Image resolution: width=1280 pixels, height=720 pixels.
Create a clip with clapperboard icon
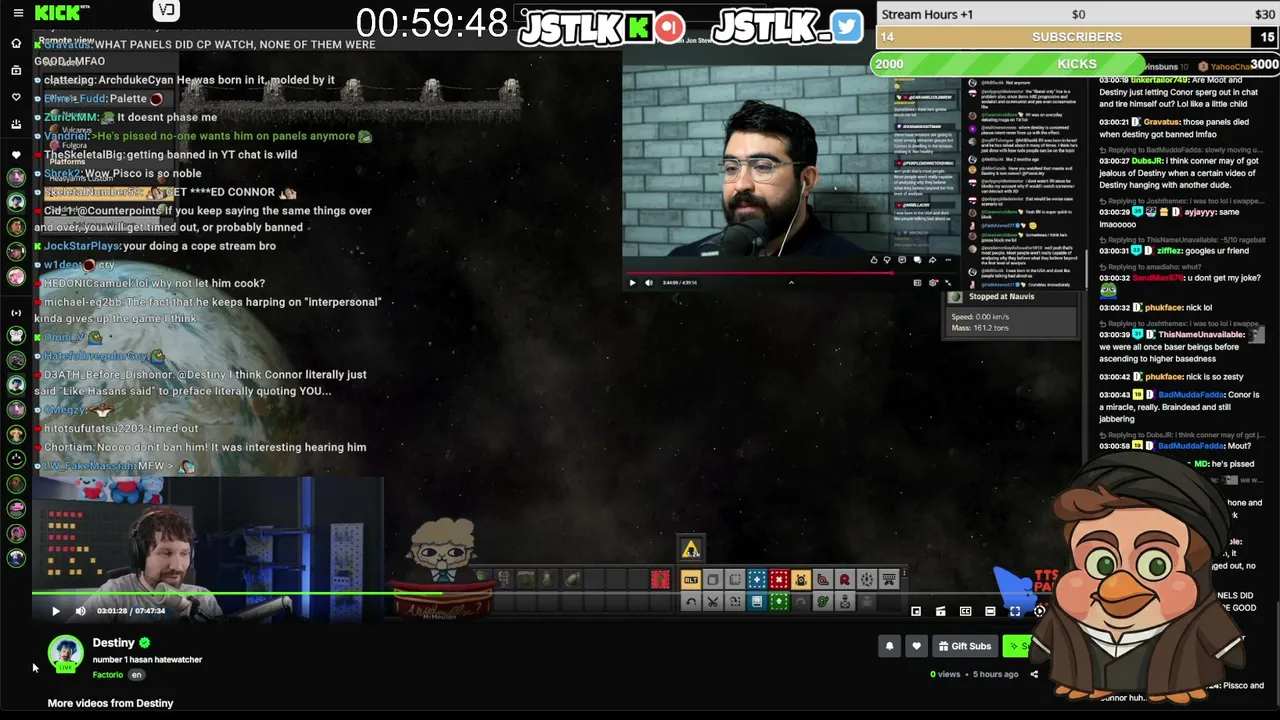940,611
